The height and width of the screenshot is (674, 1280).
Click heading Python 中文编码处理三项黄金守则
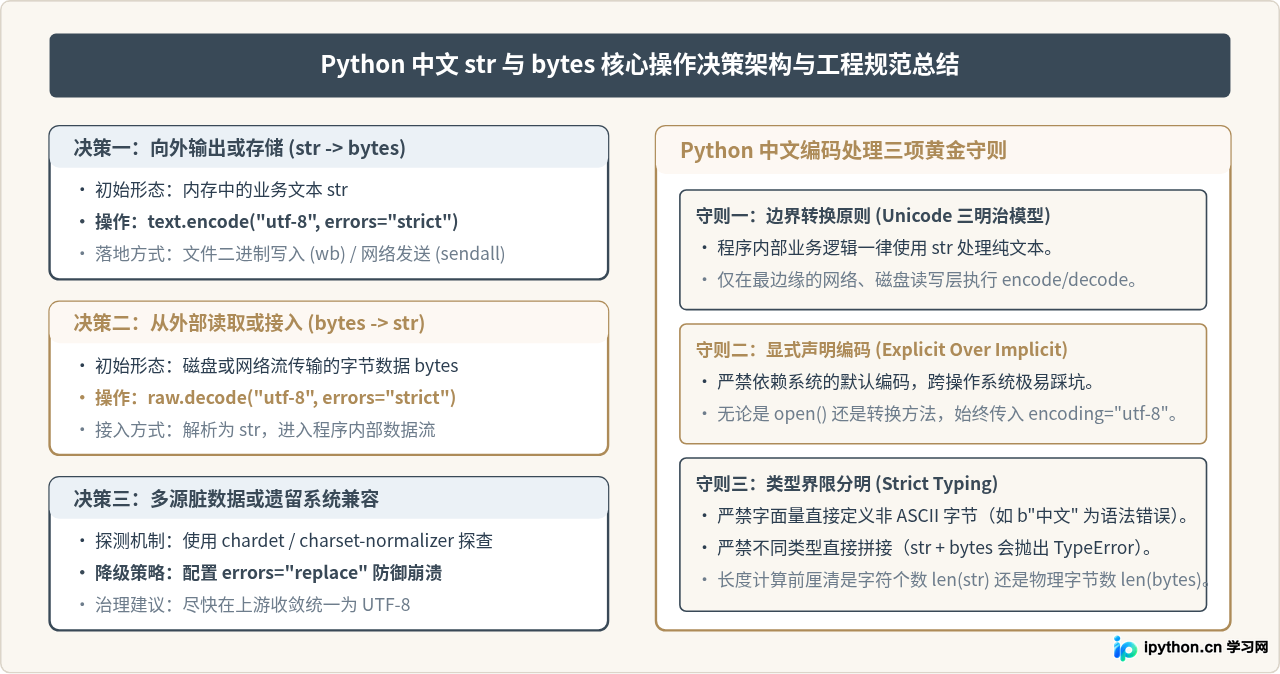click(843, 150)
